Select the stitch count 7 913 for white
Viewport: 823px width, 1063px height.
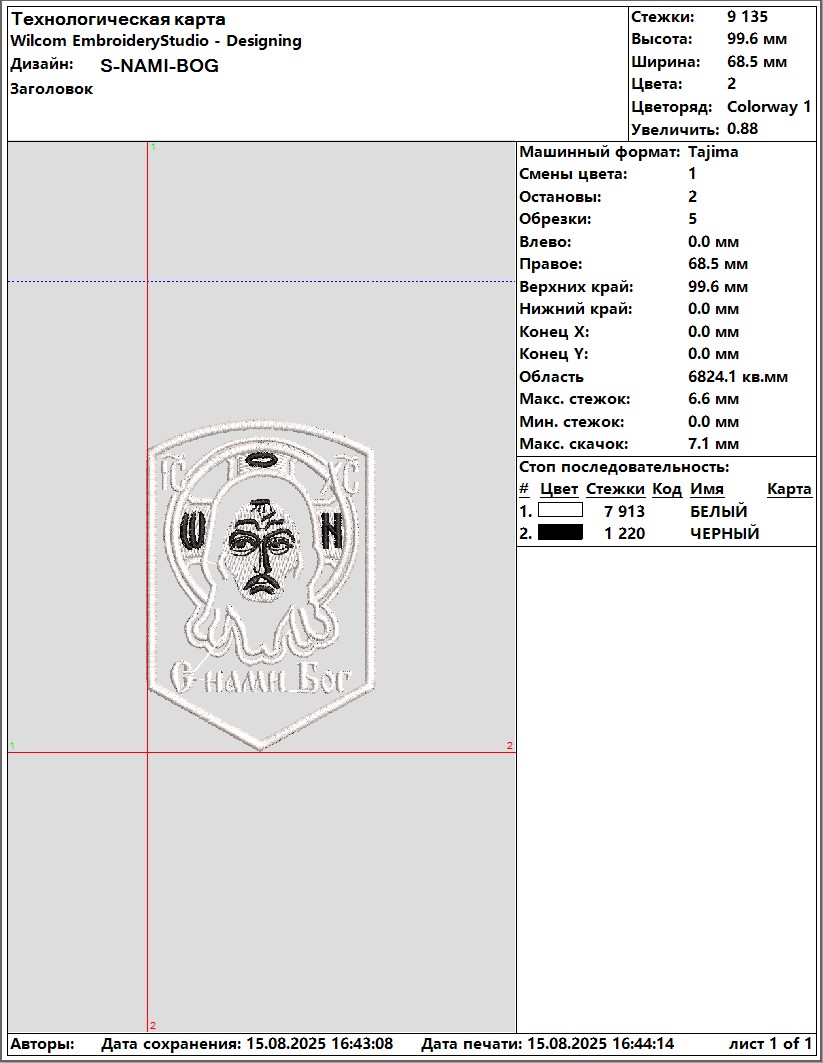tap(624, 511)
